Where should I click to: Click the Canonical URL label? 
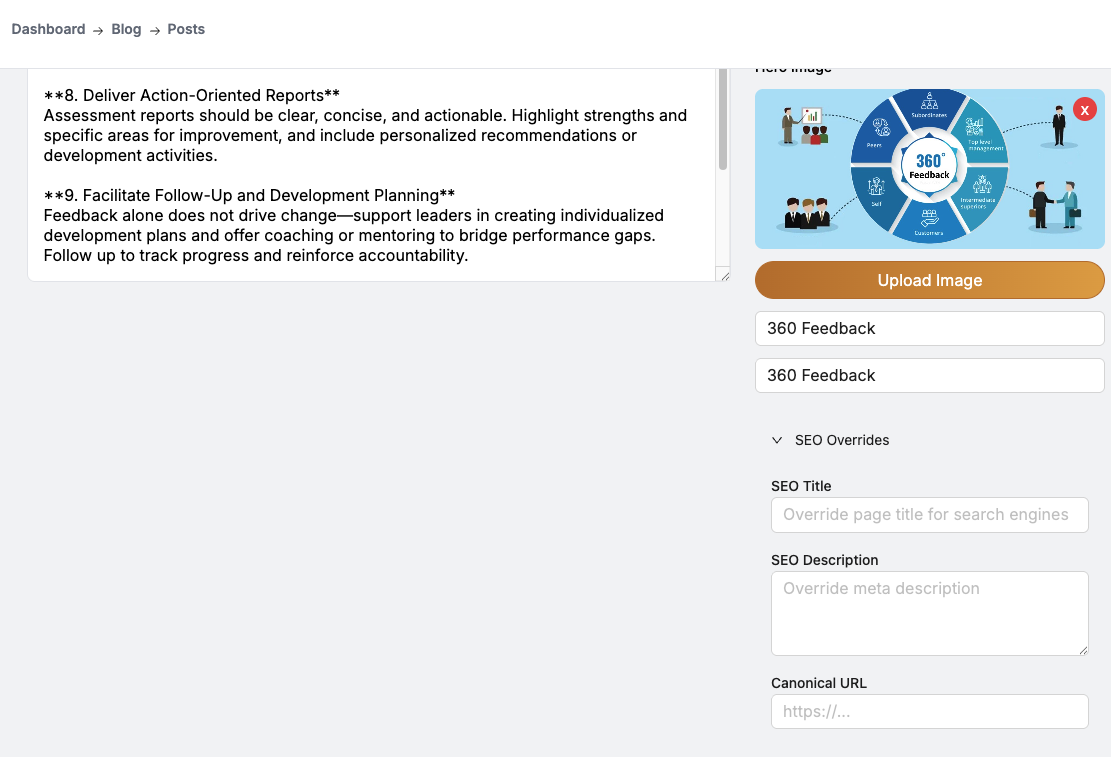pos(819,683)
